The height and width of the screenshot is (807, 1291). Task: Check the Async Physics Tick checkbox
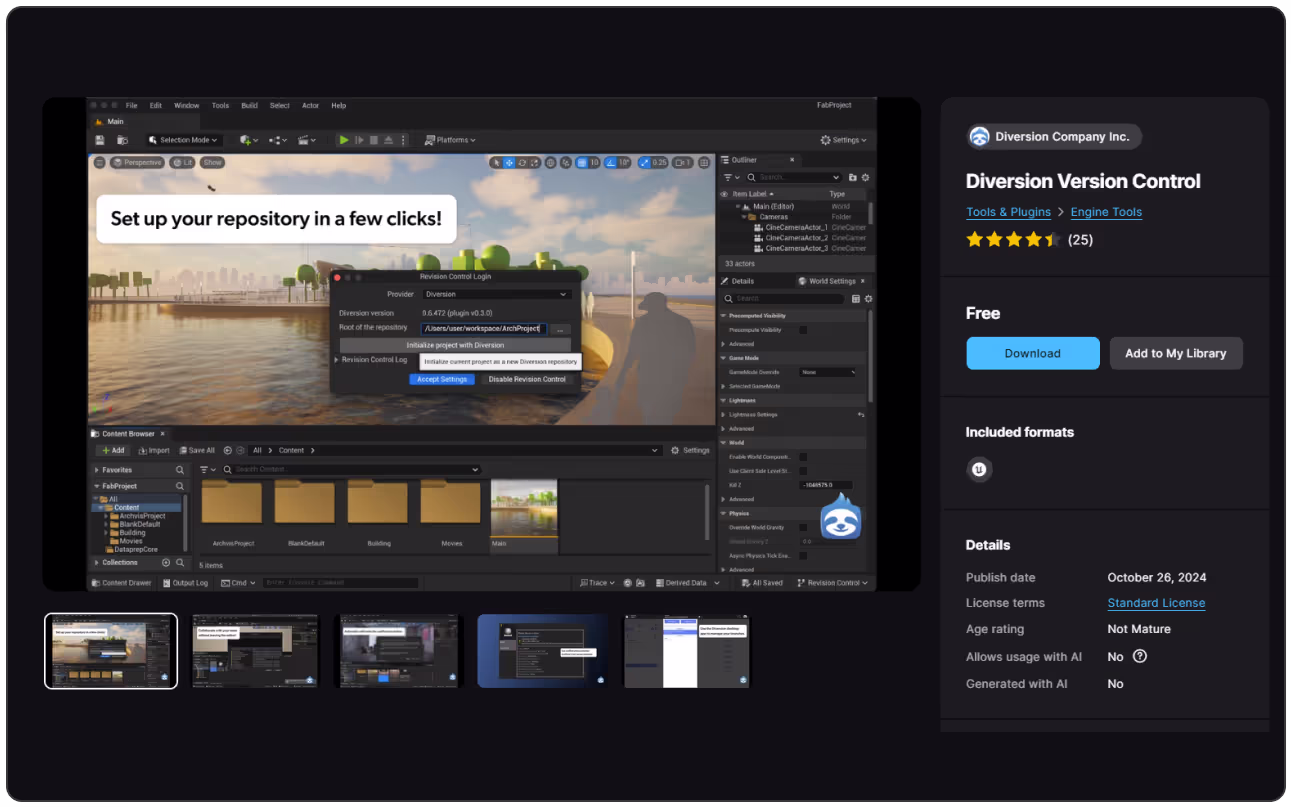[x=803, y=556]
